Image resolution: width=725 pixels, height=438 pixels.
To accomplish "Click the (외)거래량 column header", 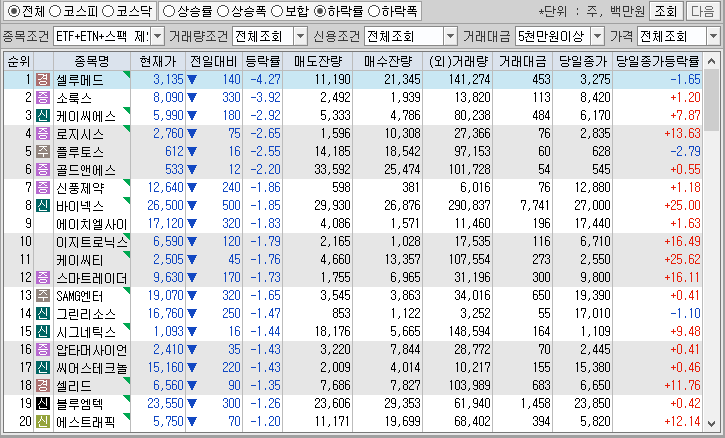I will [x=457, y=61].
